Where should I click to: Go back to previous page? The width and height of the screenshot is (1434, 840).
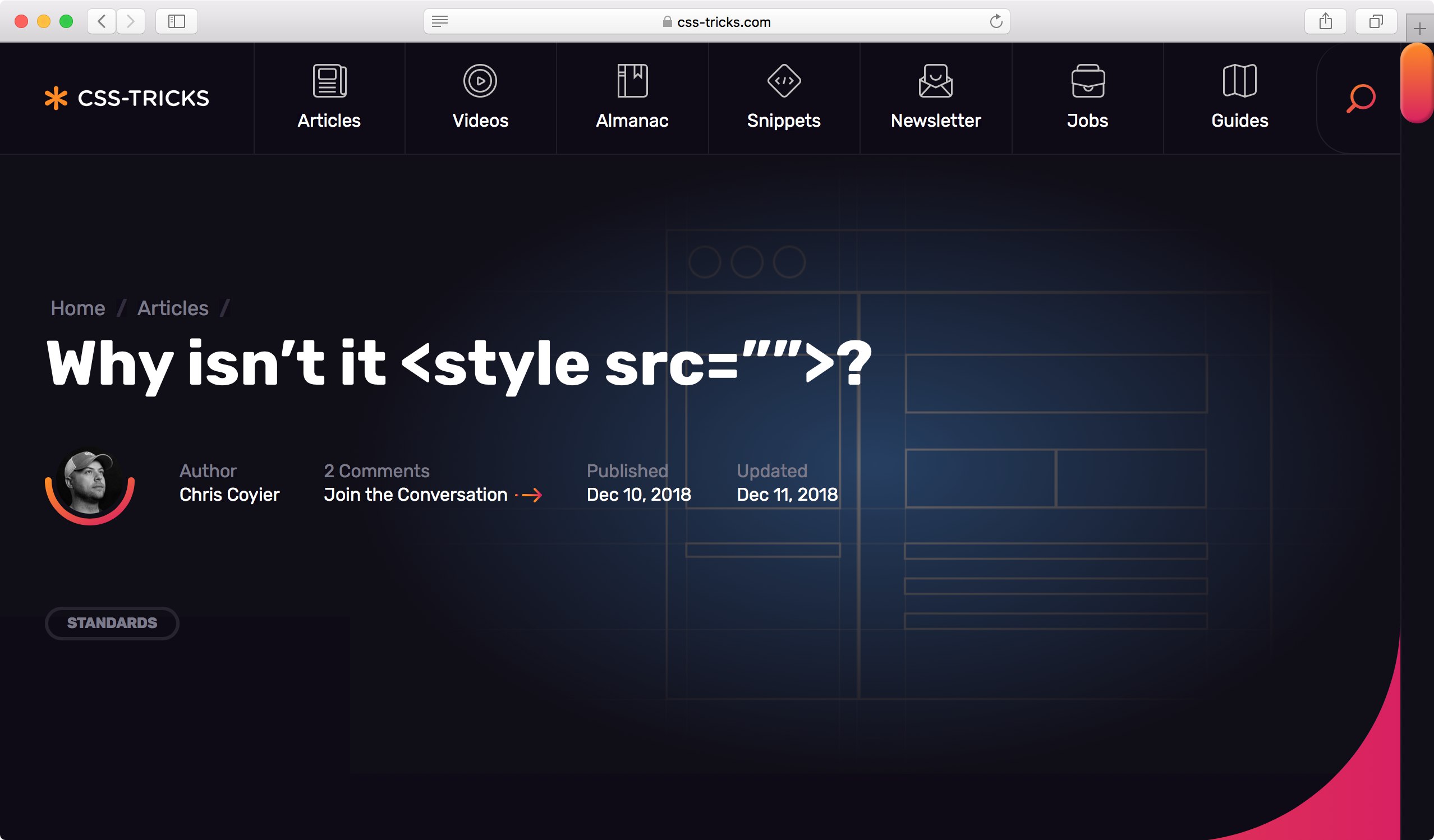tap(102, 22)
